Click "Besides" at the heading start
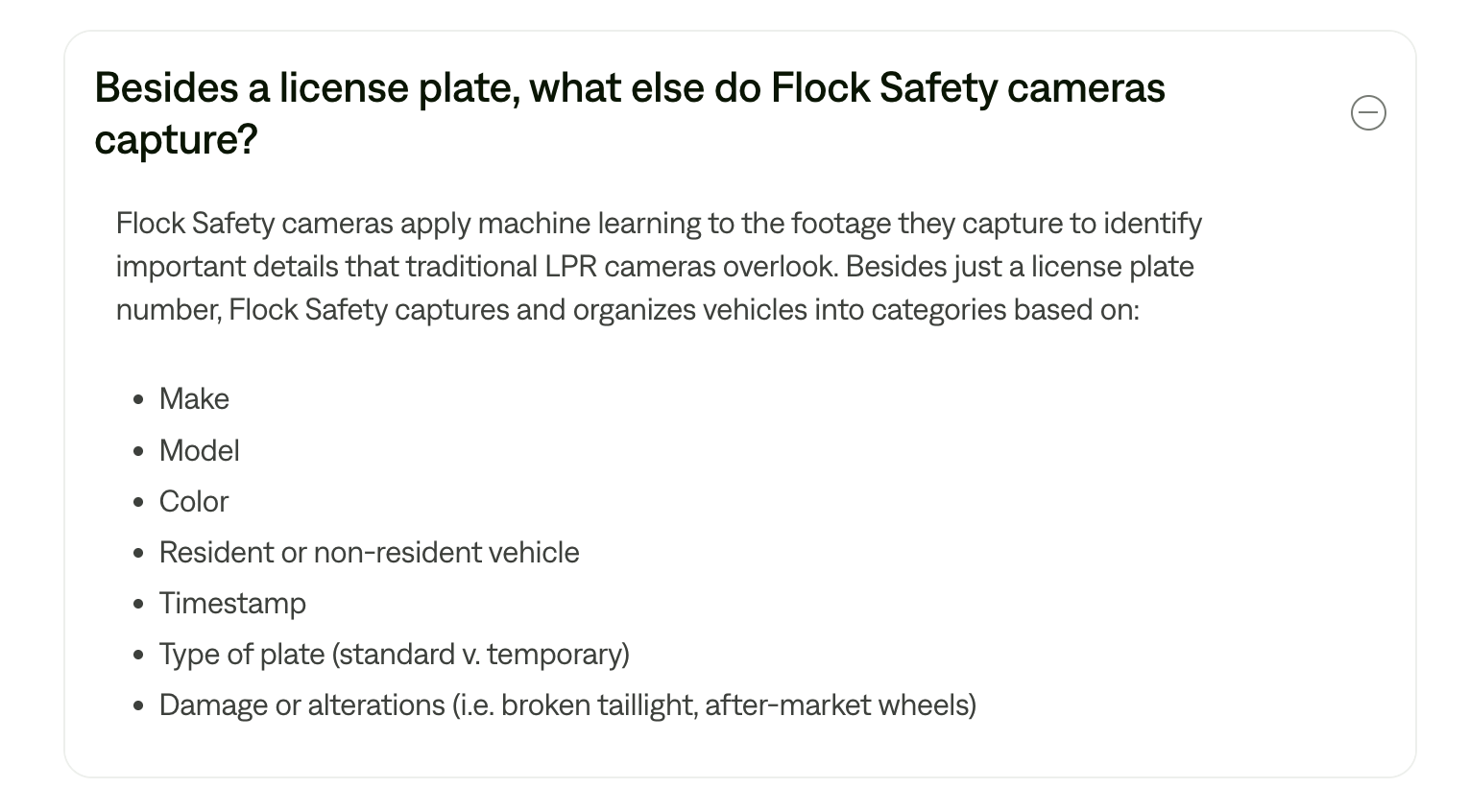This screenshot has width=1469, height=812. click(x=166, y=89)
